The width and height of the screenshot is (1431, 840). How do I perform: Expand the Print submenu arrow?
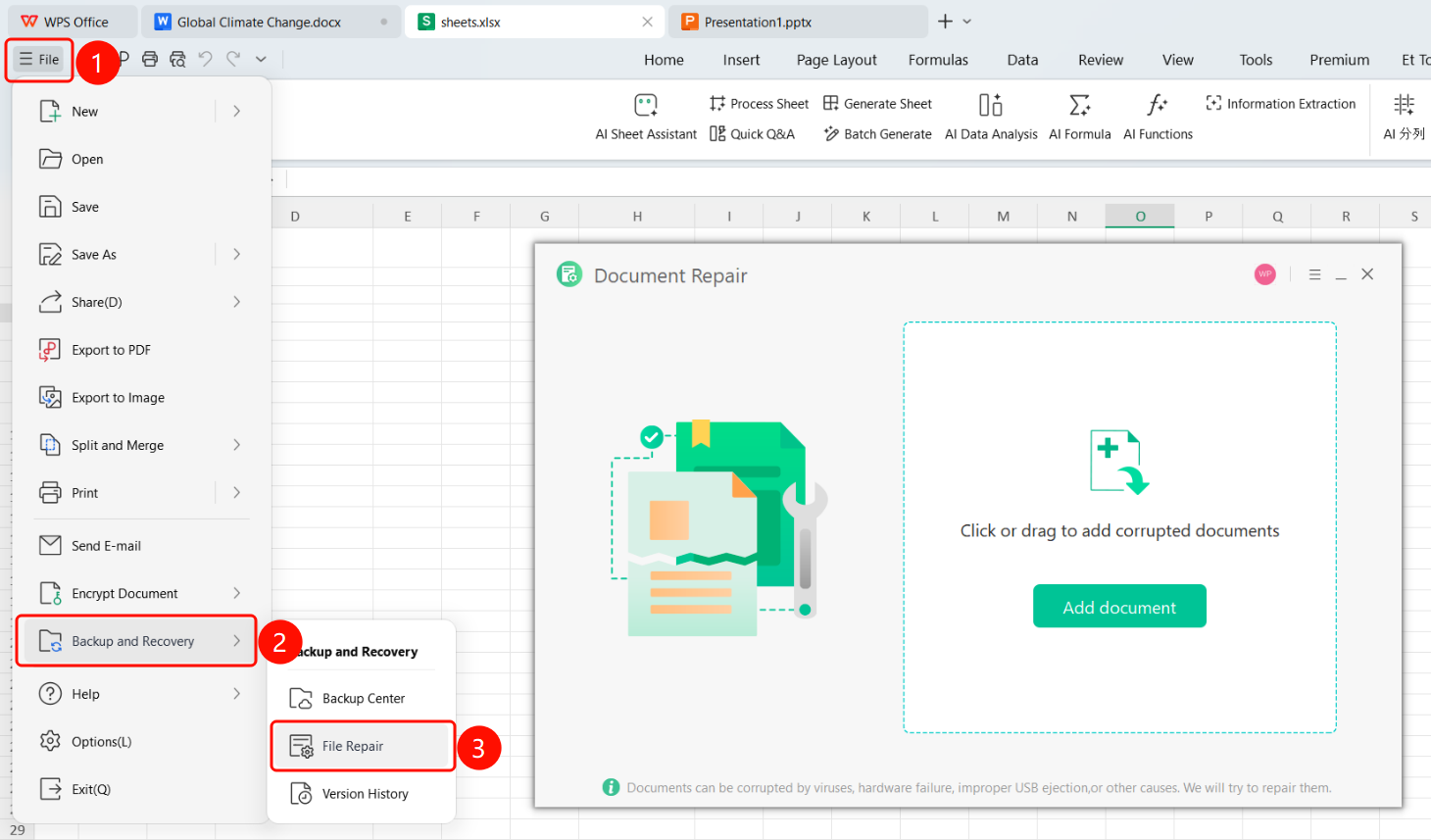click(x=236, y=492)
